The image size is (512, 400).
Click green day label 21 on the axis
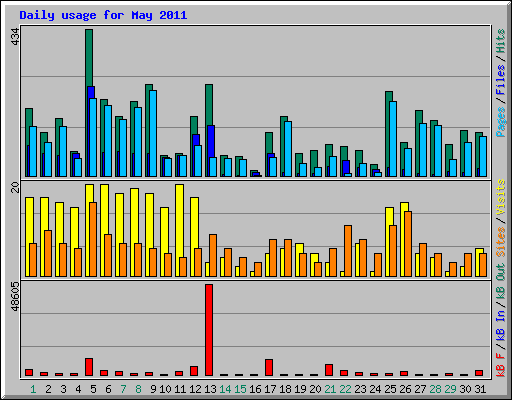click(x=330, y=389)
